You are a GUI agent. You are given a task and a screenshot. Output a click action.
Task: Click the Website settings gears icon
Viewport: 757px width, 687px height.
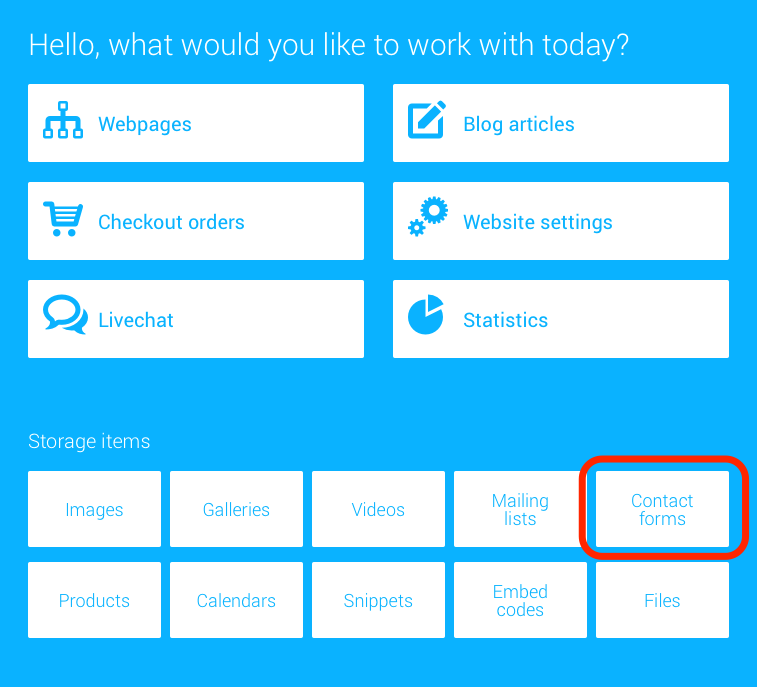click(x=428, y=216)
